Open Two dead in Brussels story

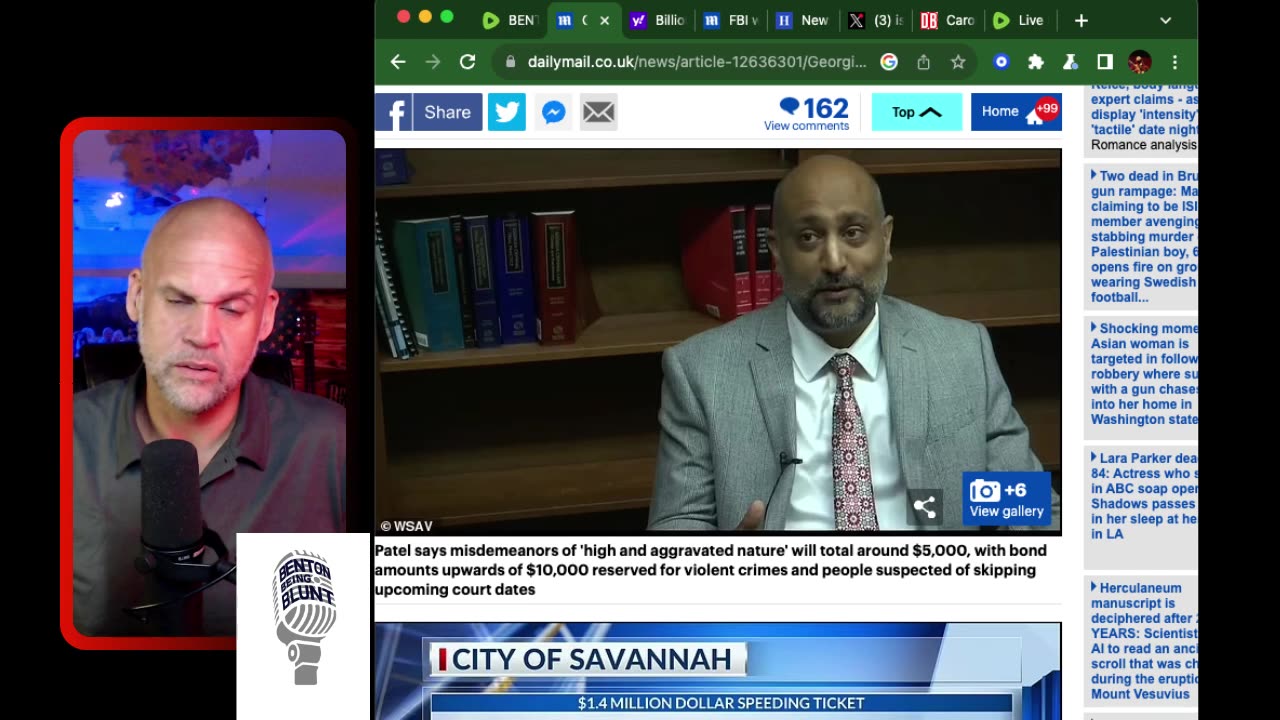point(1144,236)
